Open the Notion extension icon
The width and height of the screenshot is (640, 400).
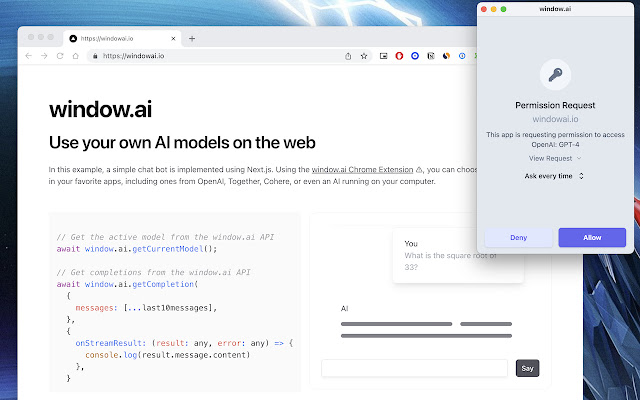coord(431,56)
